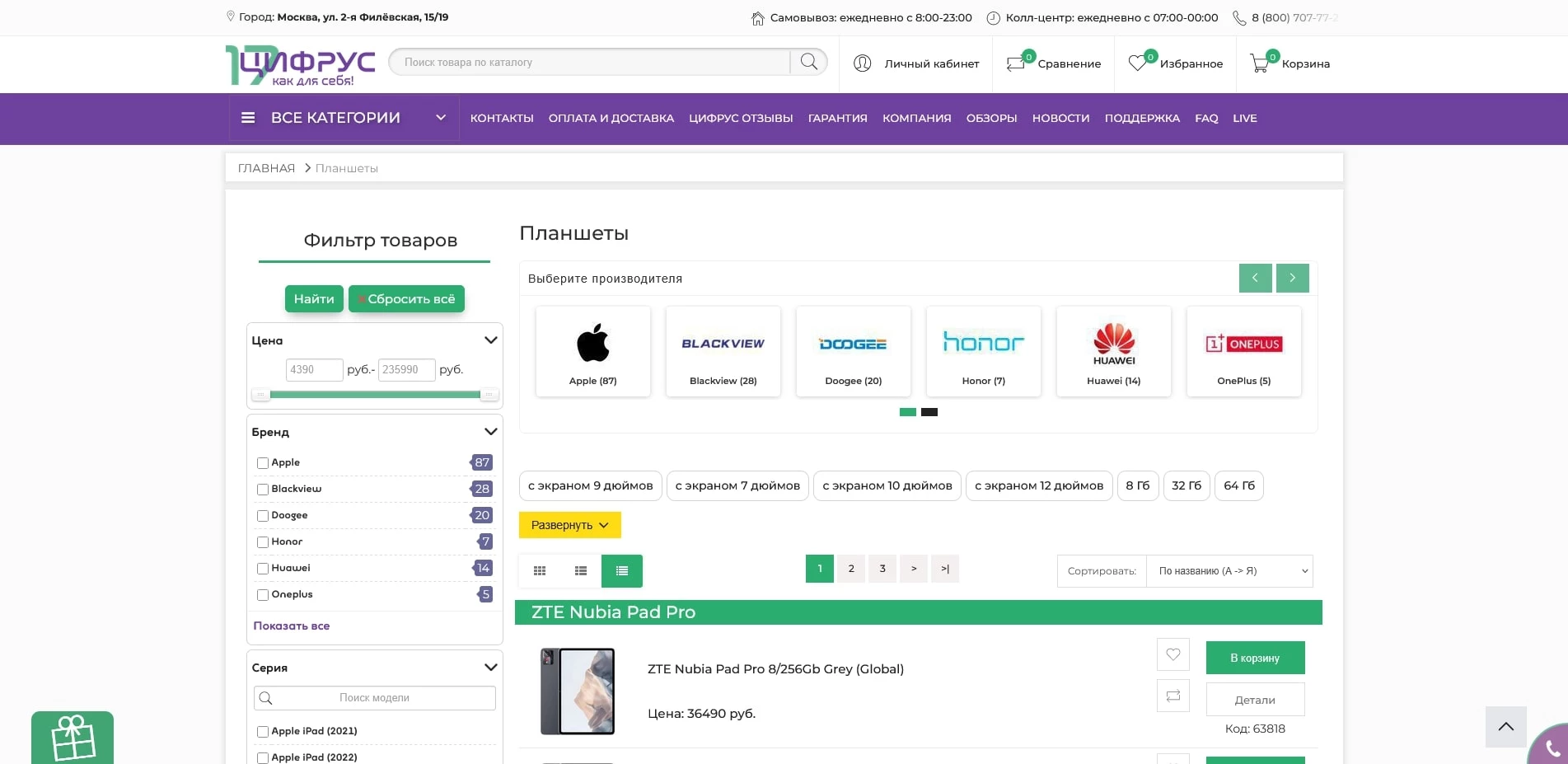Click the search magnifier icon in the search bar
The image size is (1568, 764).
pyautogui.click(x=808, y=62)
